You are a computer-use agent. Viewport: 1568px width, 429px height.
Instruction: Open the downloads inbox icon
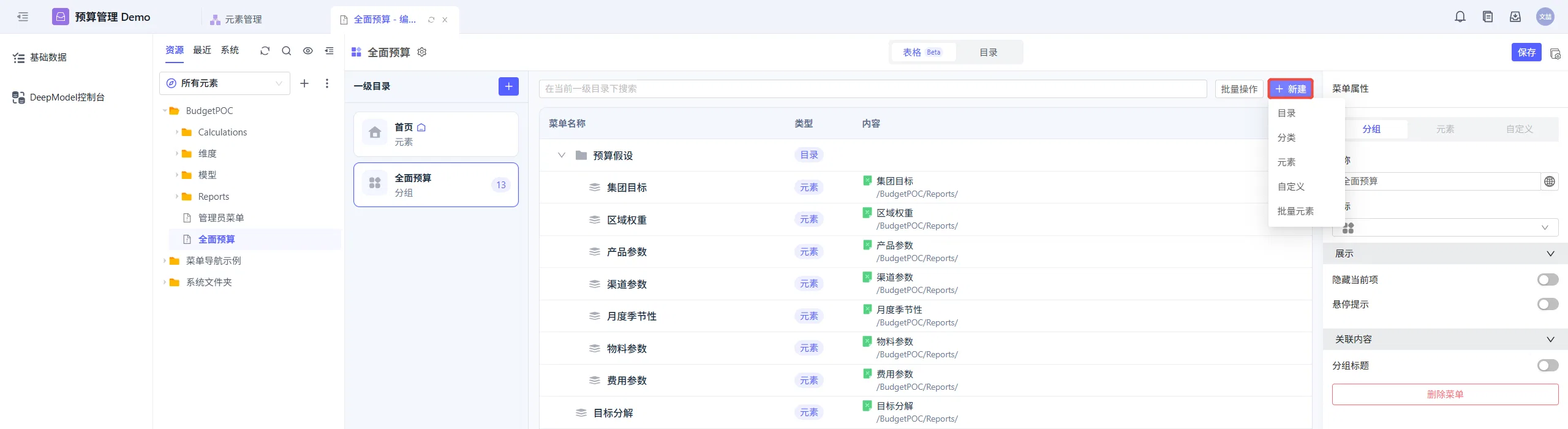coord(1515,17)
